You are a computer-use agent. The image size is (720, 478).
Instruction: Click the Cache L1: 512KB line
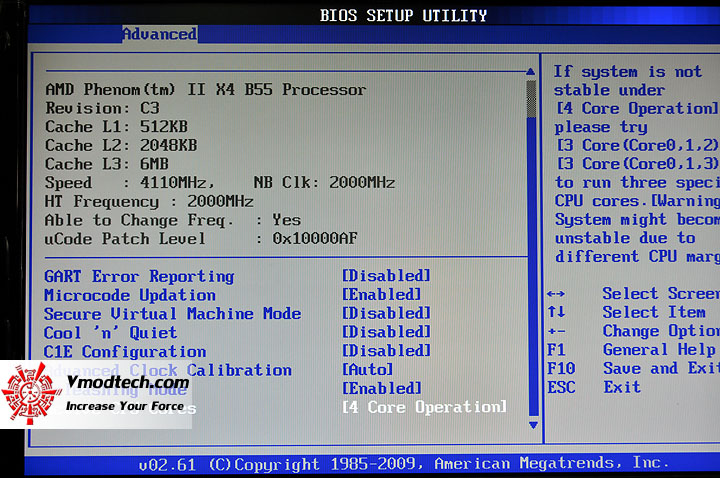[117, 127]
